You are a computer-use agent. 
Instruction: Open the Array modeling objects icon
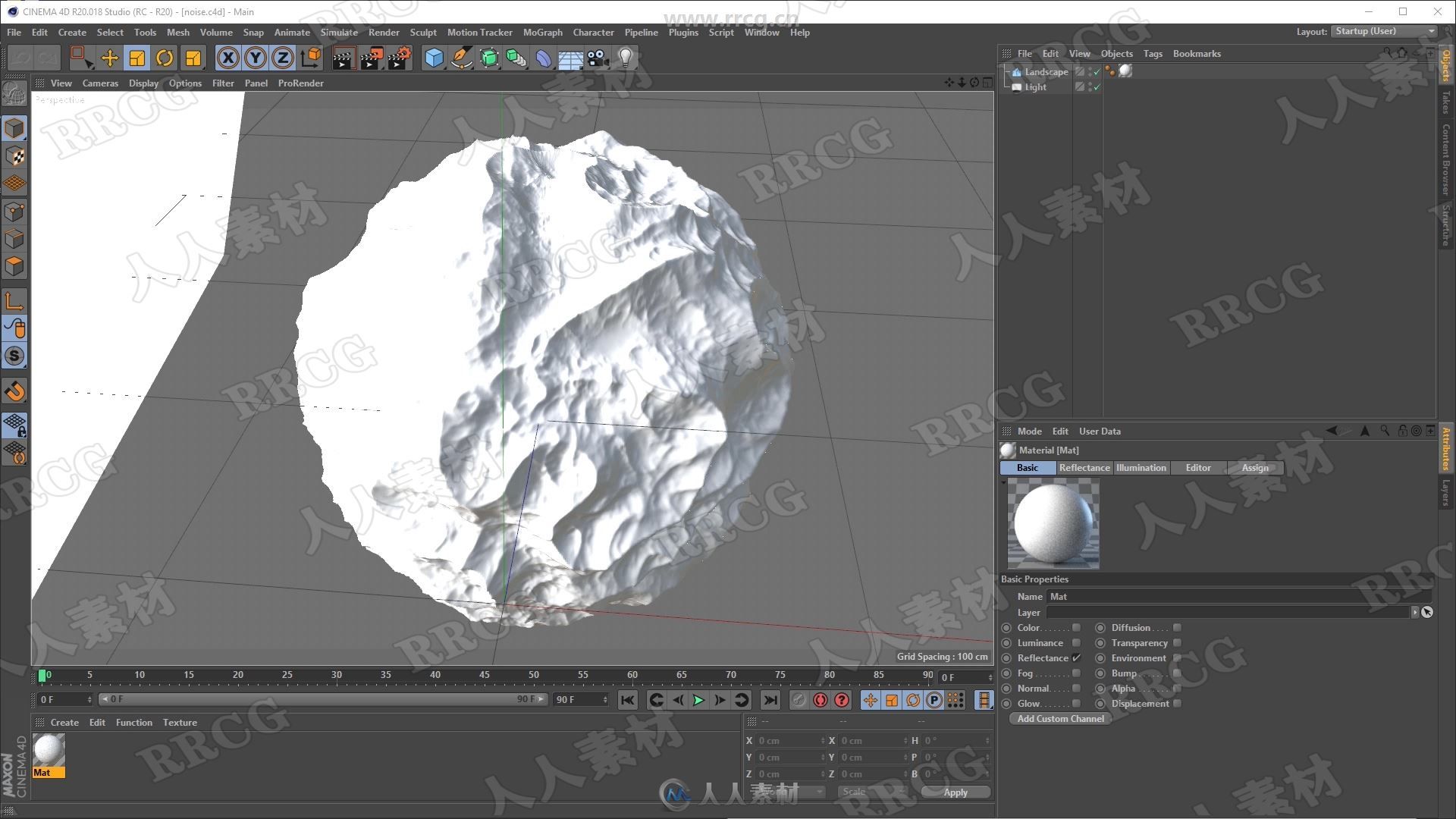(516, 58)
